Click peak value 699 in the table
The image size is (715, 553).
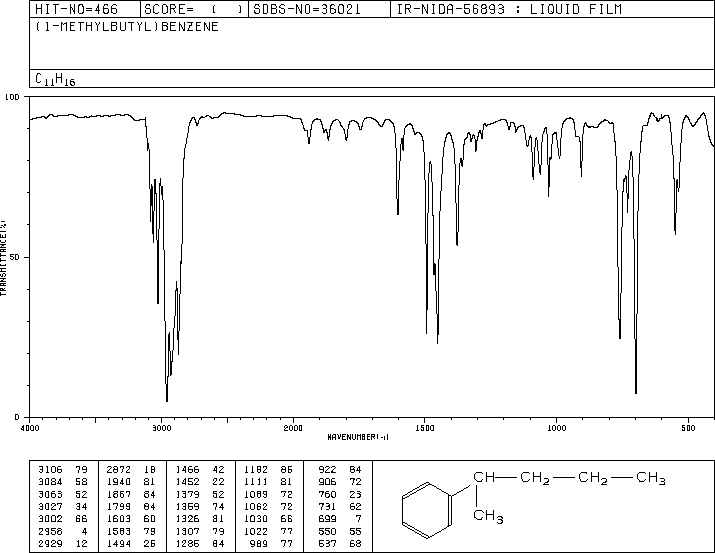click(327, 519)
